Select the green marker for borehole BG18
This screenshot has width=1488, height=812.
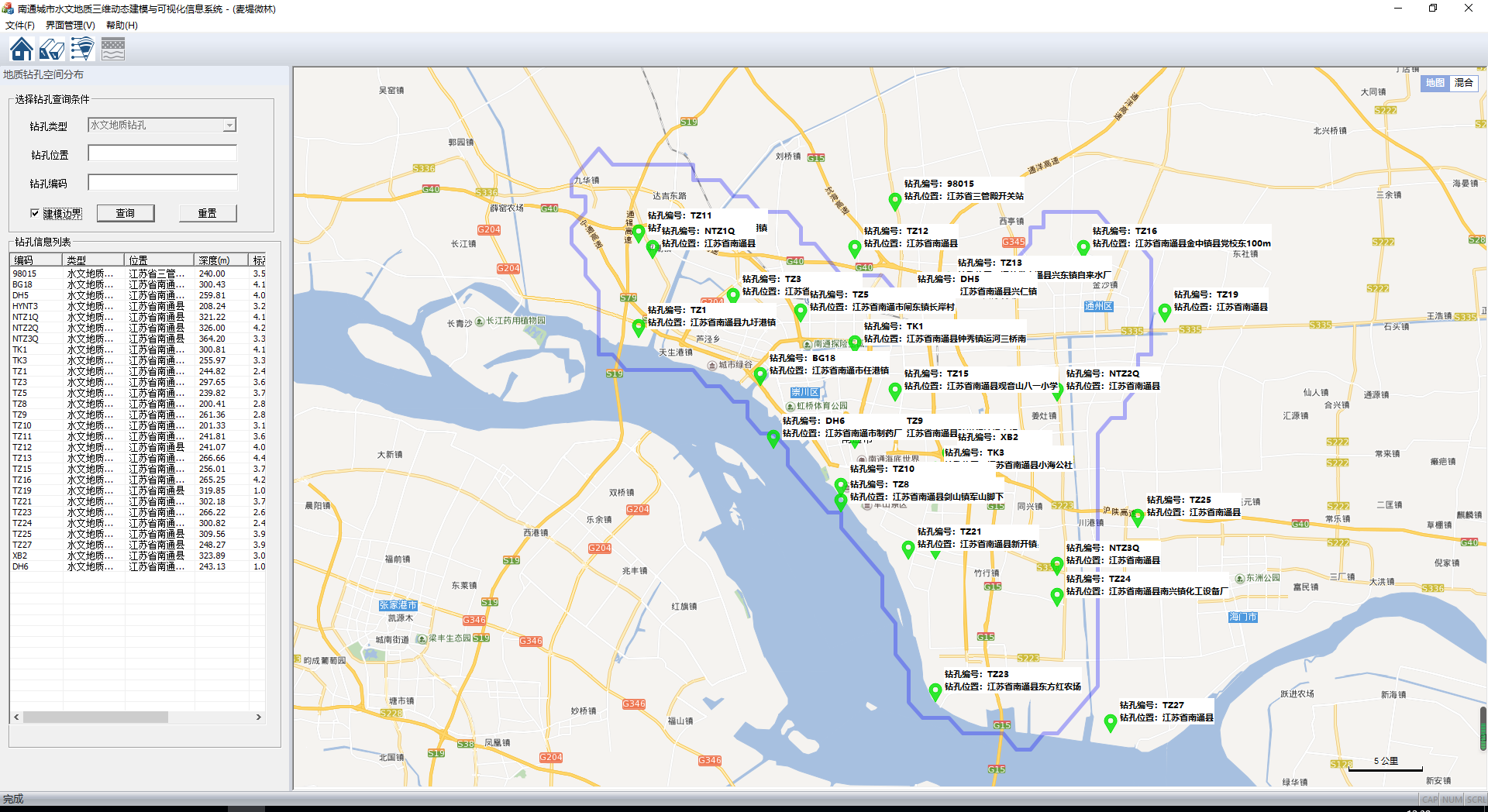point(759,376)
